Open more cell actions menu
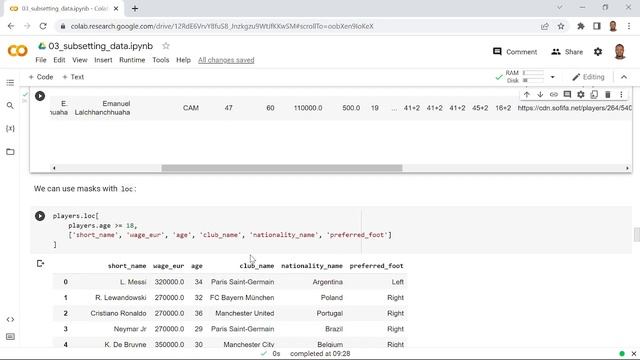This screenshot has height=360, width=640. 621,95
